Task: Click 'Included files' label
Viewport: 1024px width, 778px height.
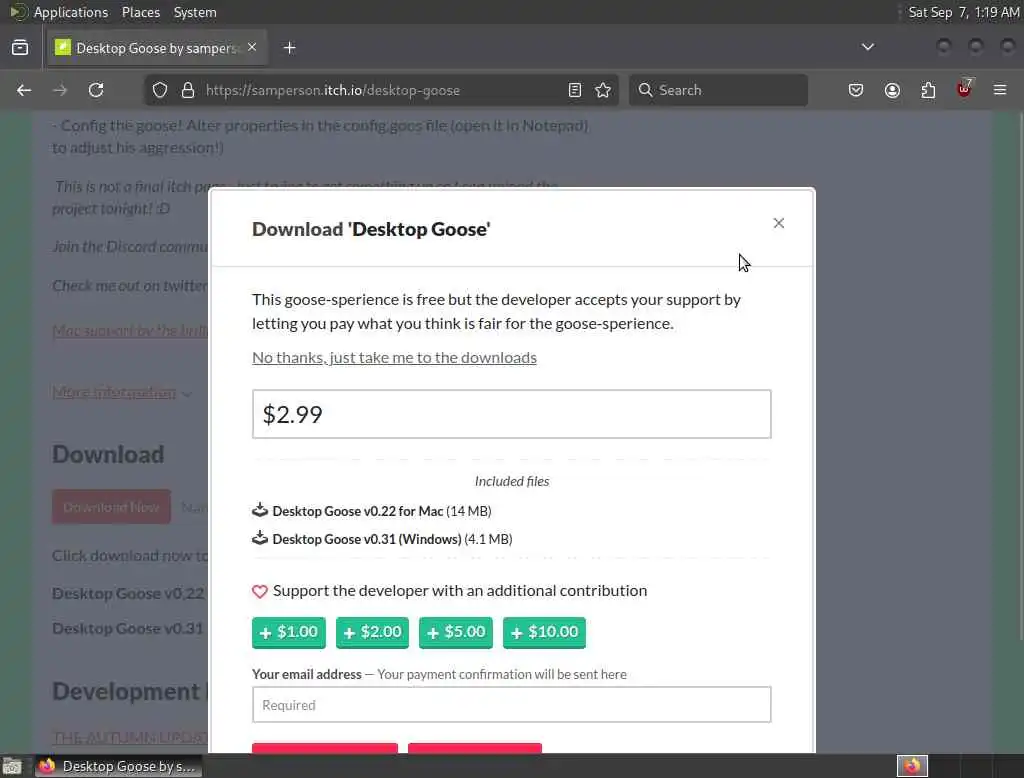Action: click(512, 481)
